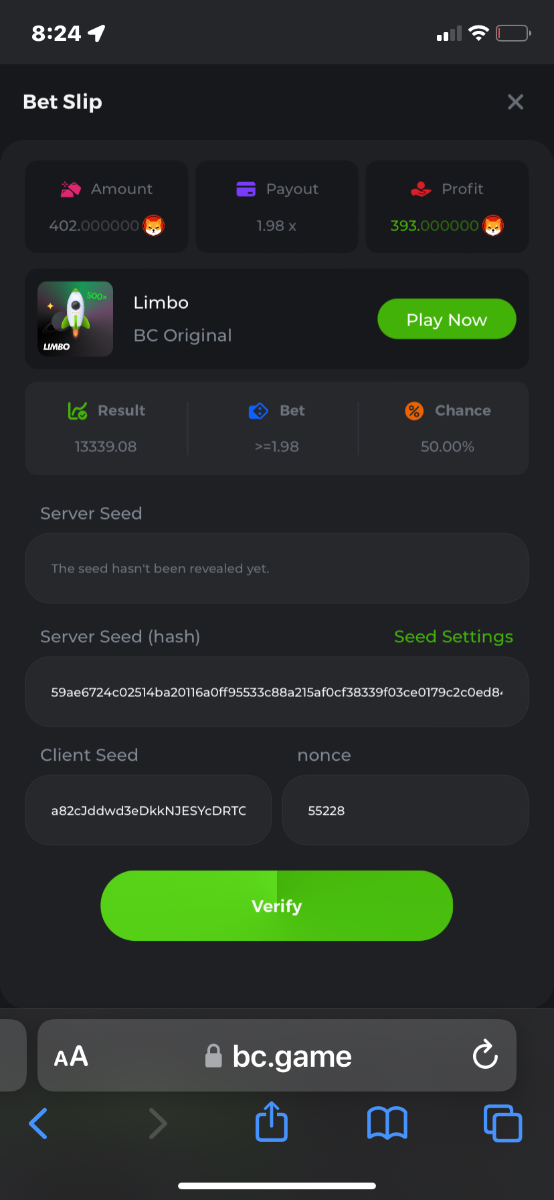The image size is (554, 1200).
Task: Select the Client Seed field
Action: [148, 810]
